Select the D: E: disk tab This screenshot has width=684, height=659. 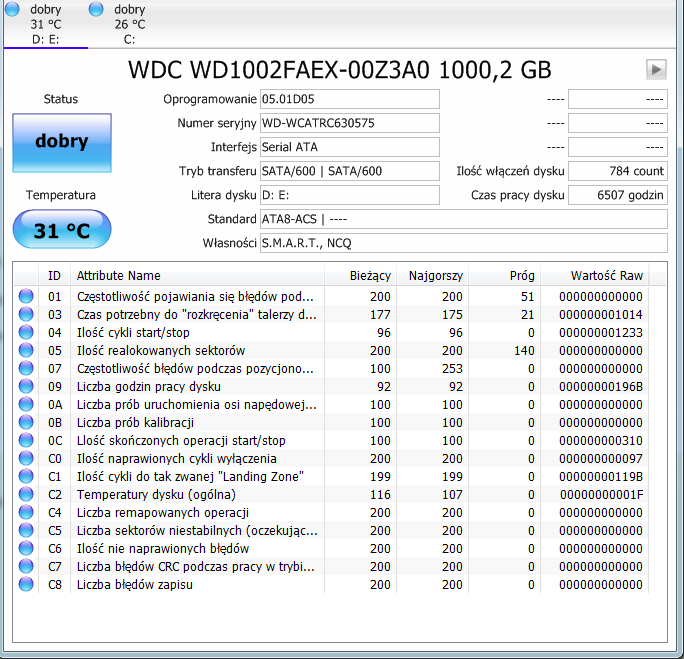(x=46, y=24)
